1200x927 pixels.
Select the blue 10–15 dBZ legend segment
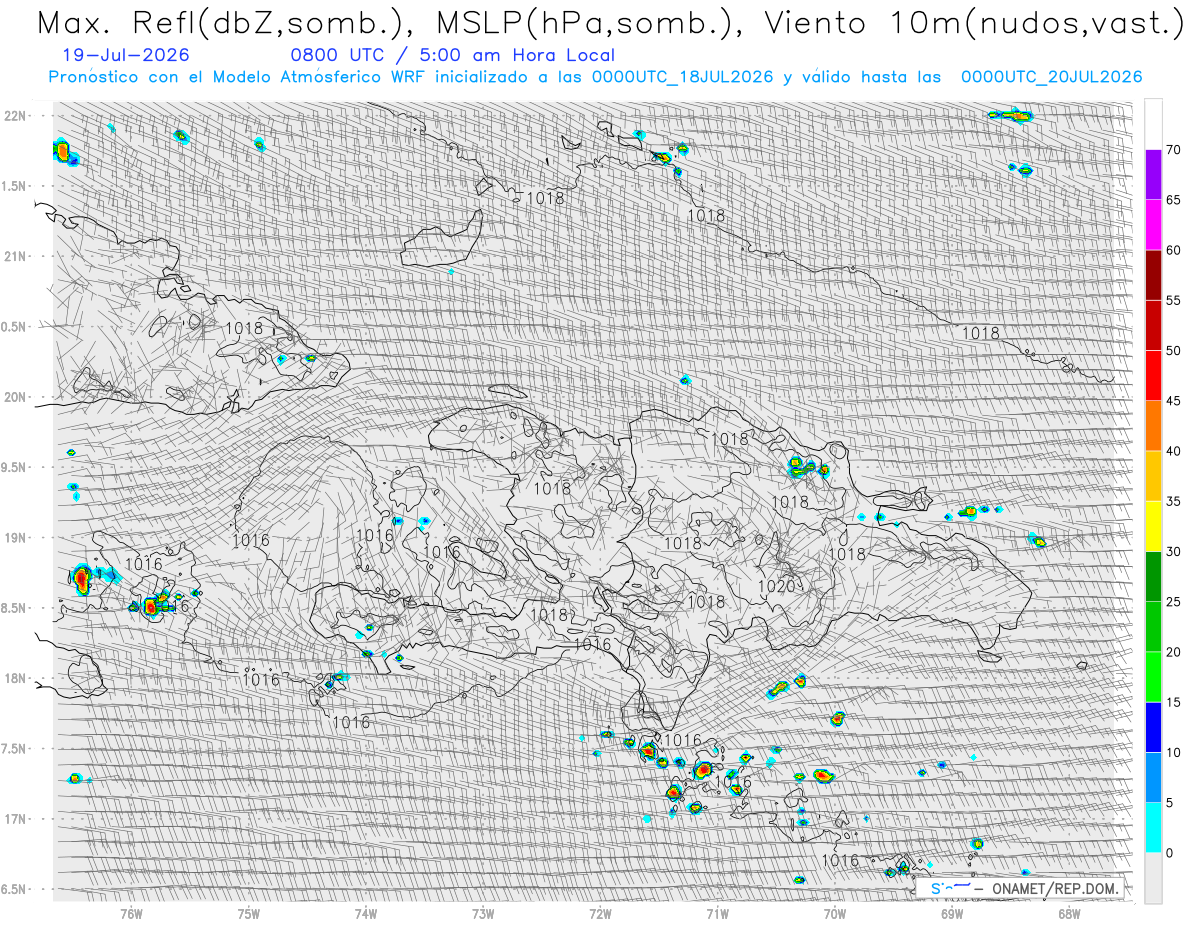pyautogui.click(x=1154, y=727)
